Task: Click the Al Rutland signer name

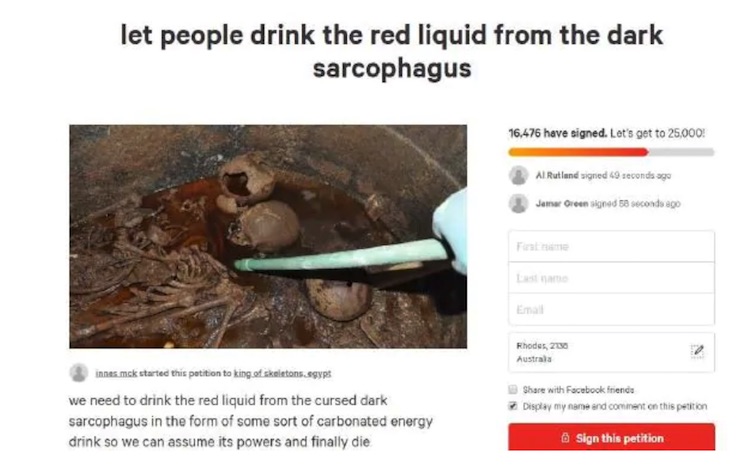Action: [557, 176]
